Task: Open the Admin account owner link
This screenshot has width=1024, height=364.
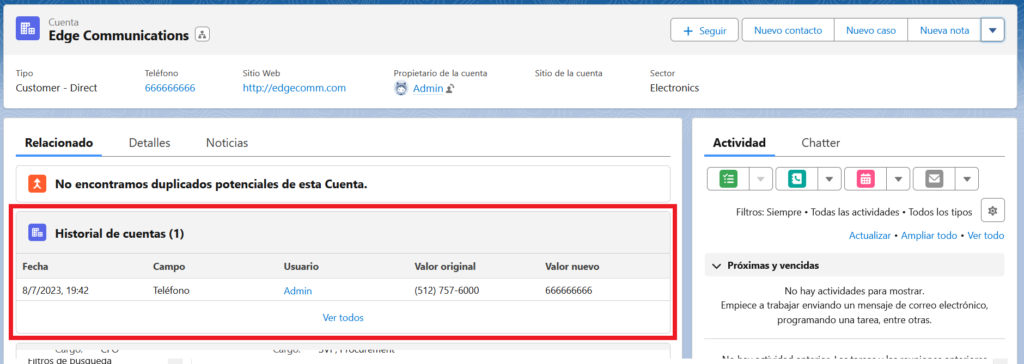Action: [x=428, y=88]
